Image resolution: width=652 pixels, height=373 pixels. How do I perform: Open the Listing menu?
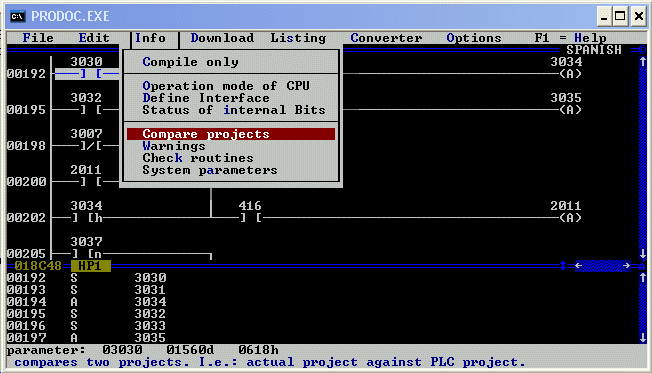coord(298,38)
